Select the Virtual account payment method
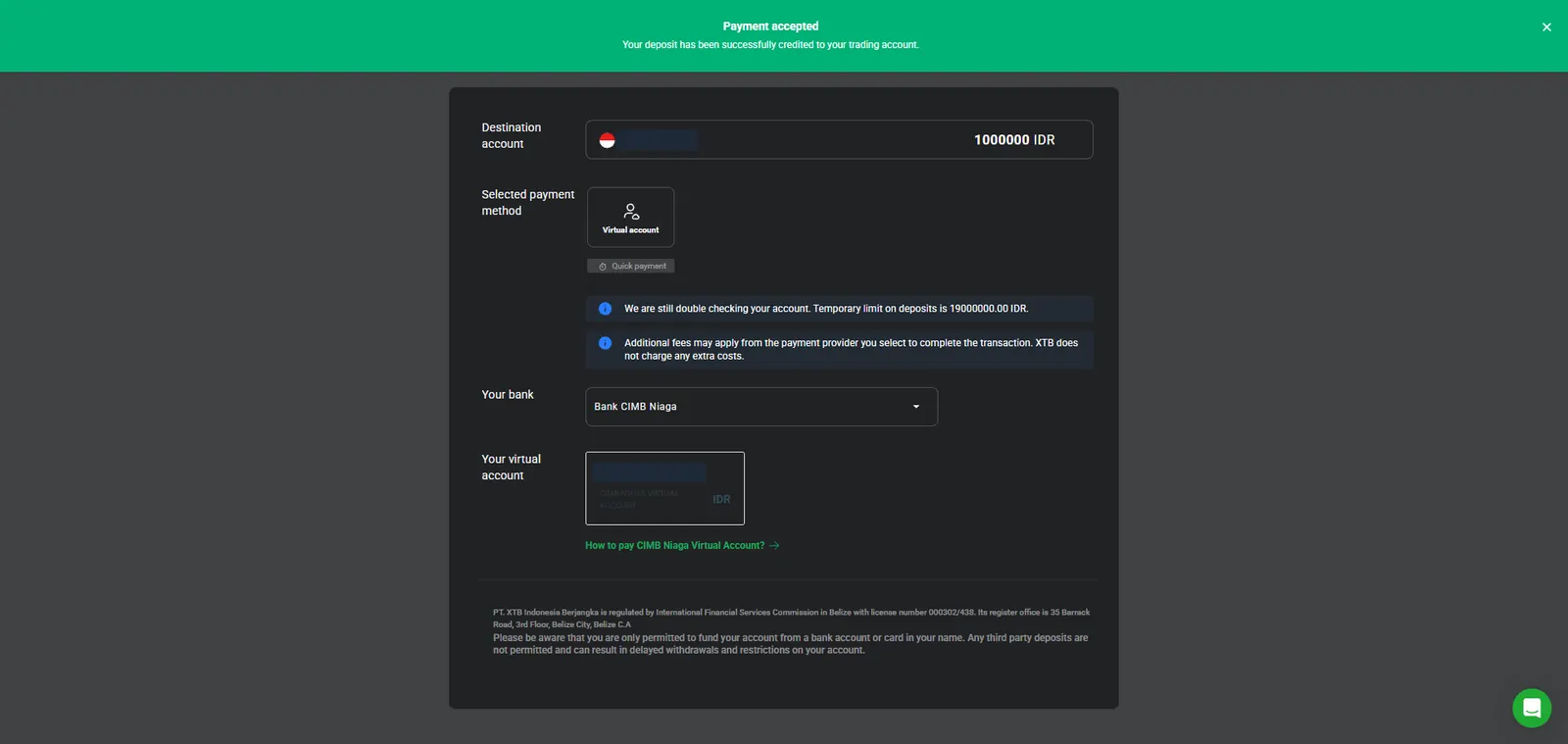The height and width of the screenshot is (744, 1568). [630, 217]
